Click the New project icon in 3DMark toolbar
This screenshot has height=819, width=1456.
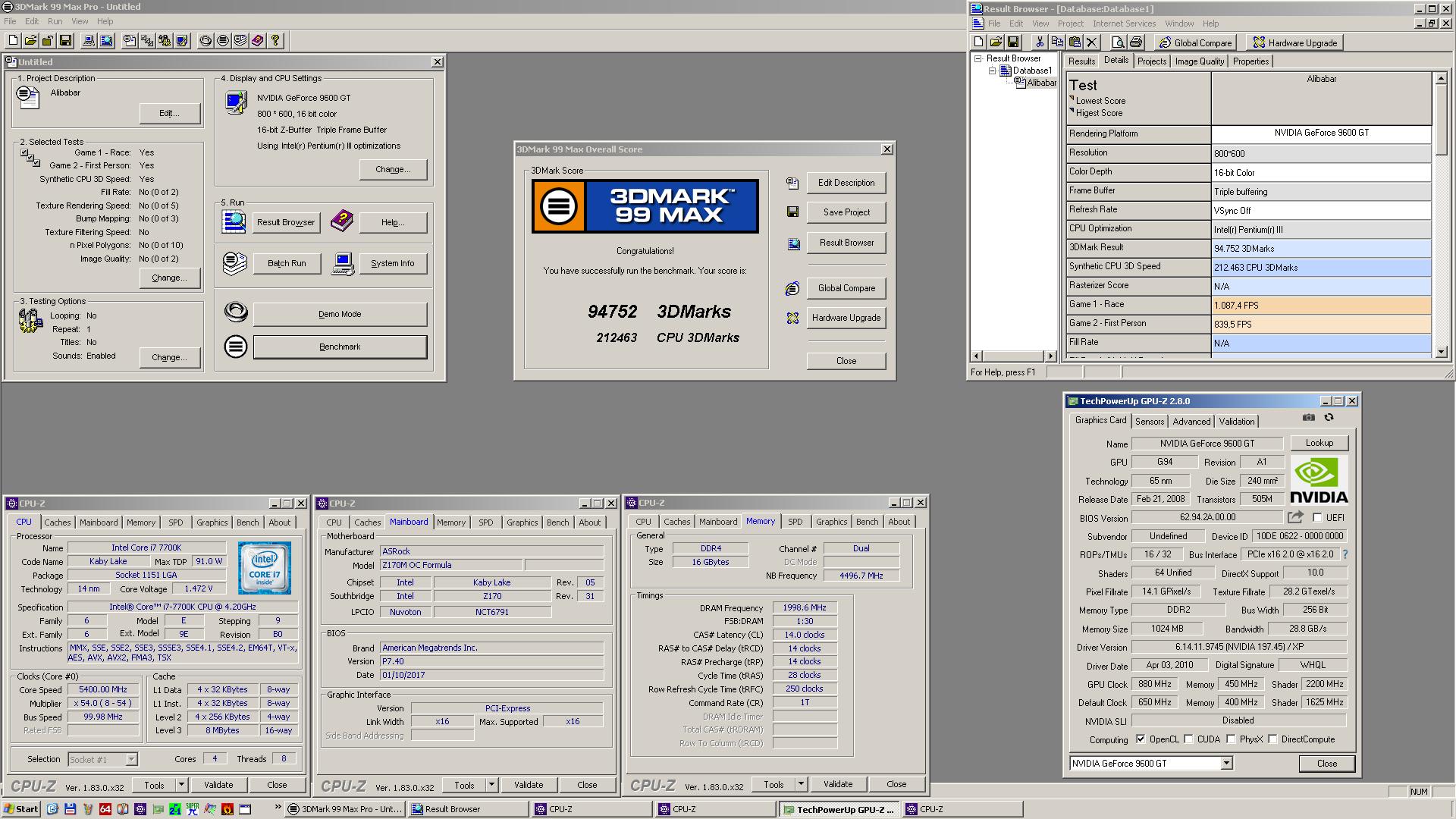tap(13, 40)
